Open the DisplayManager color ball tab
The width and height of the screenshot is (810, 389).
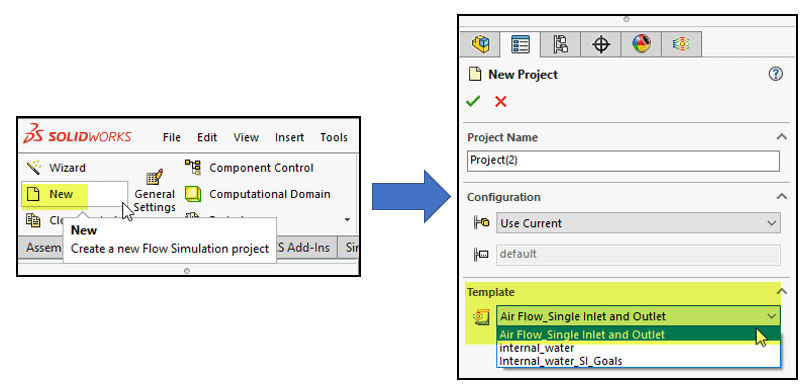point(641,44)
